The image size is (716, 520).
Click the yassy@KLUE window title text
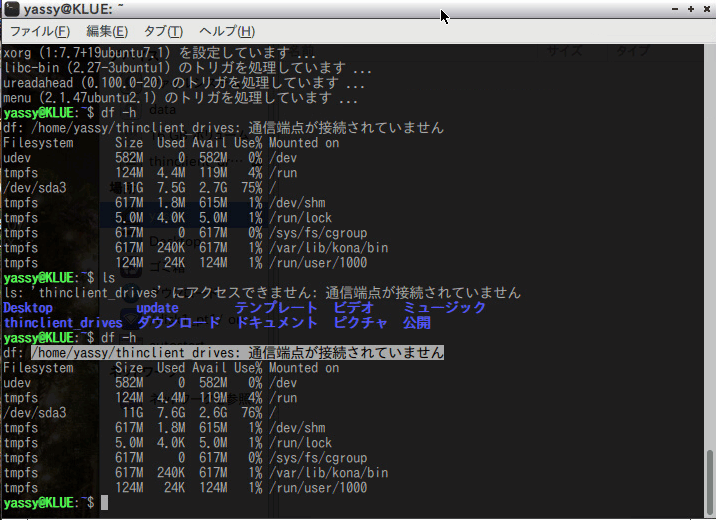pyautogui.click(x=74, y=9)
